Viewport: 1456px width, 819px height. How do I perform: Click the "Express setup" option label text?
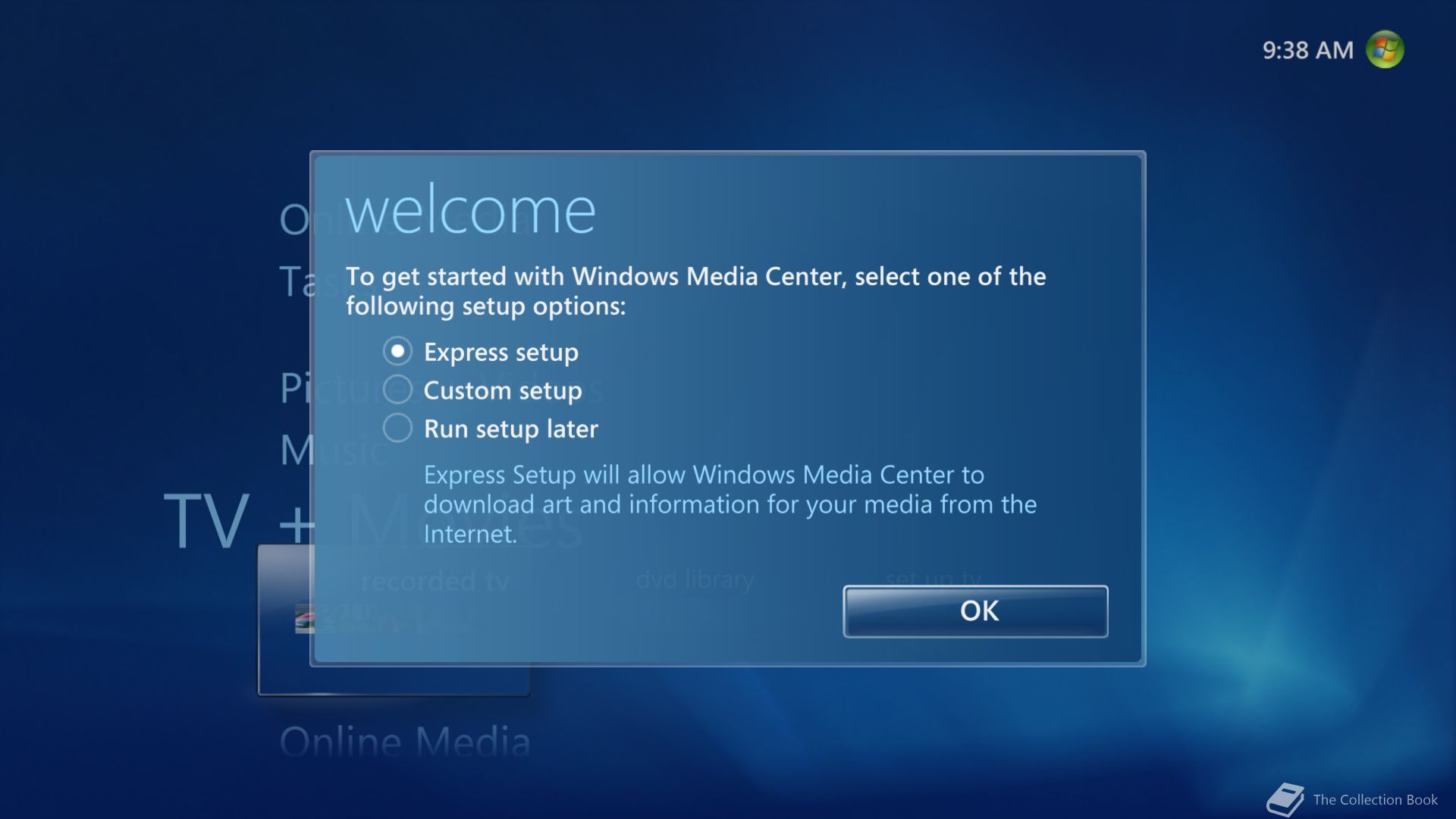tap(500, 353)
